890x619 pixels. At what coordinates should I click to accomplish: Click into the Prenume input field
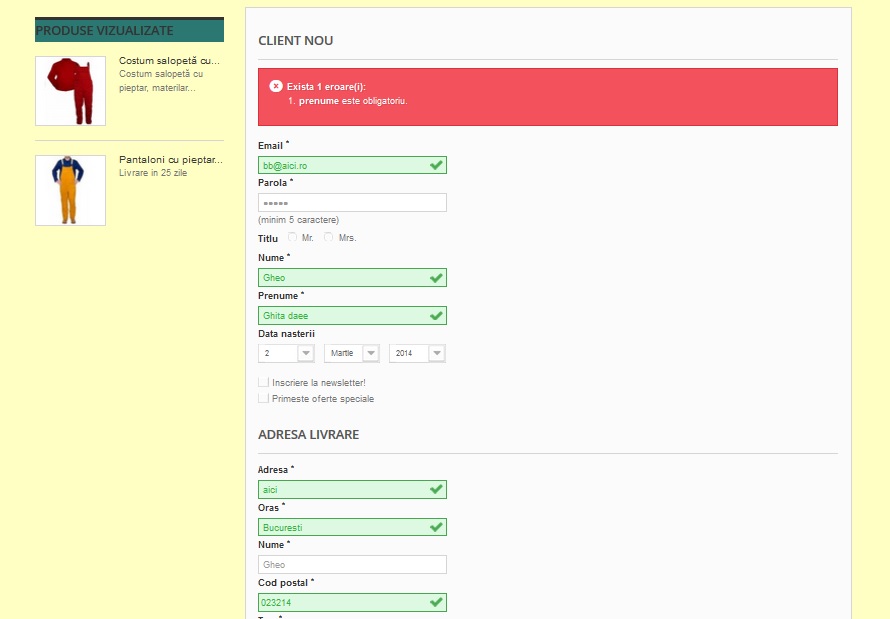[x=352, y=315]
